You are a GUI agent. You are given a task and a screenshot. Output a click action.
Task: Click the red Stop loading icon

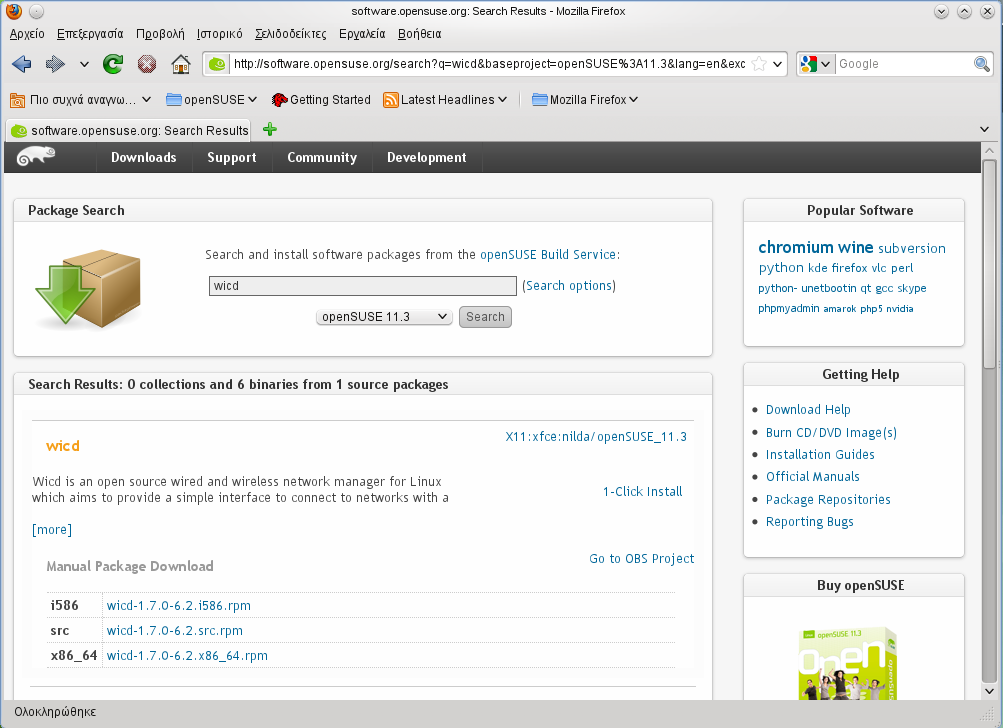(147, 64)
